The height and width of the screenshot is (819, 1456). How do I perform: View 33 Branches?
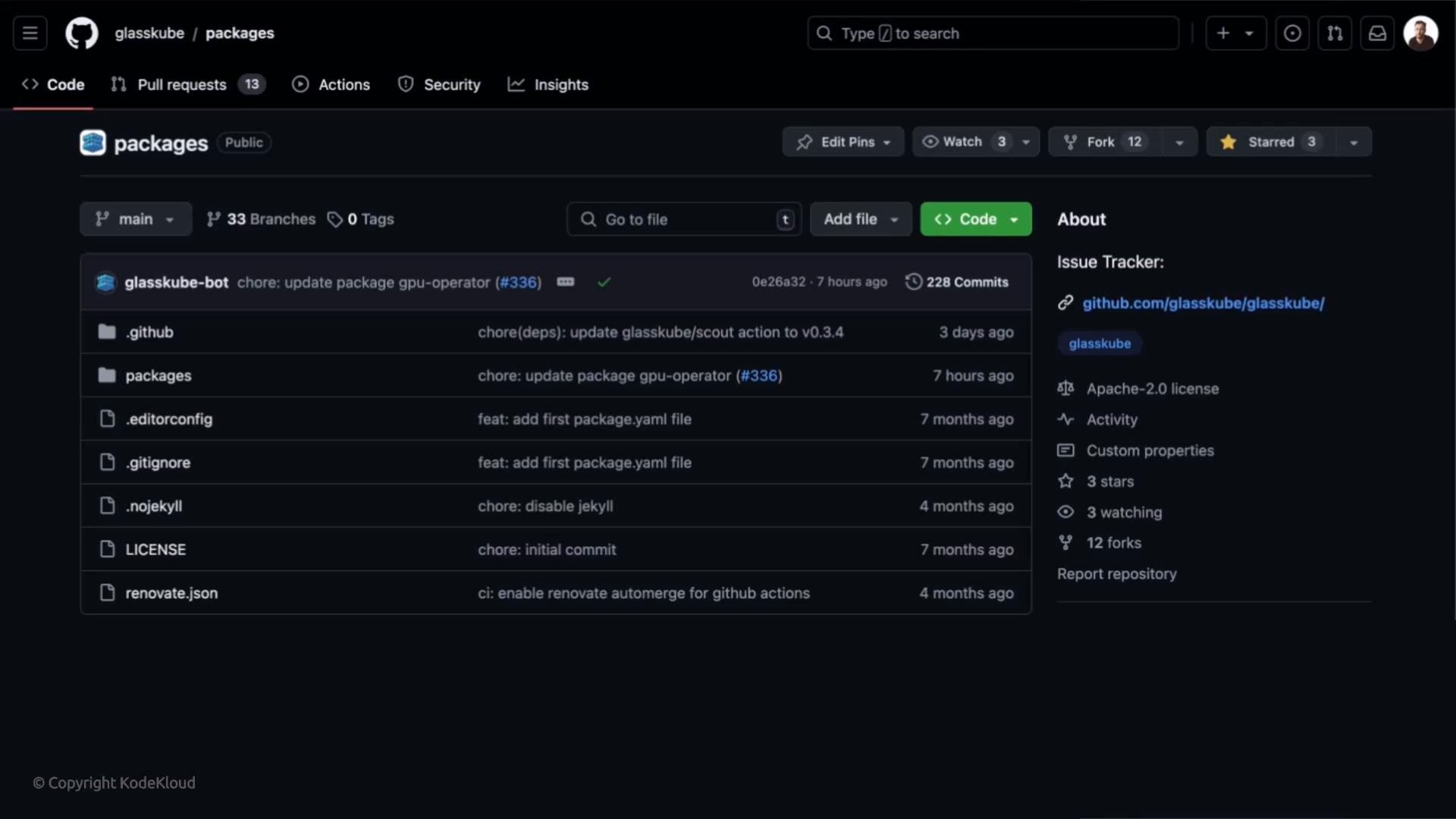(x=261, y=219)
